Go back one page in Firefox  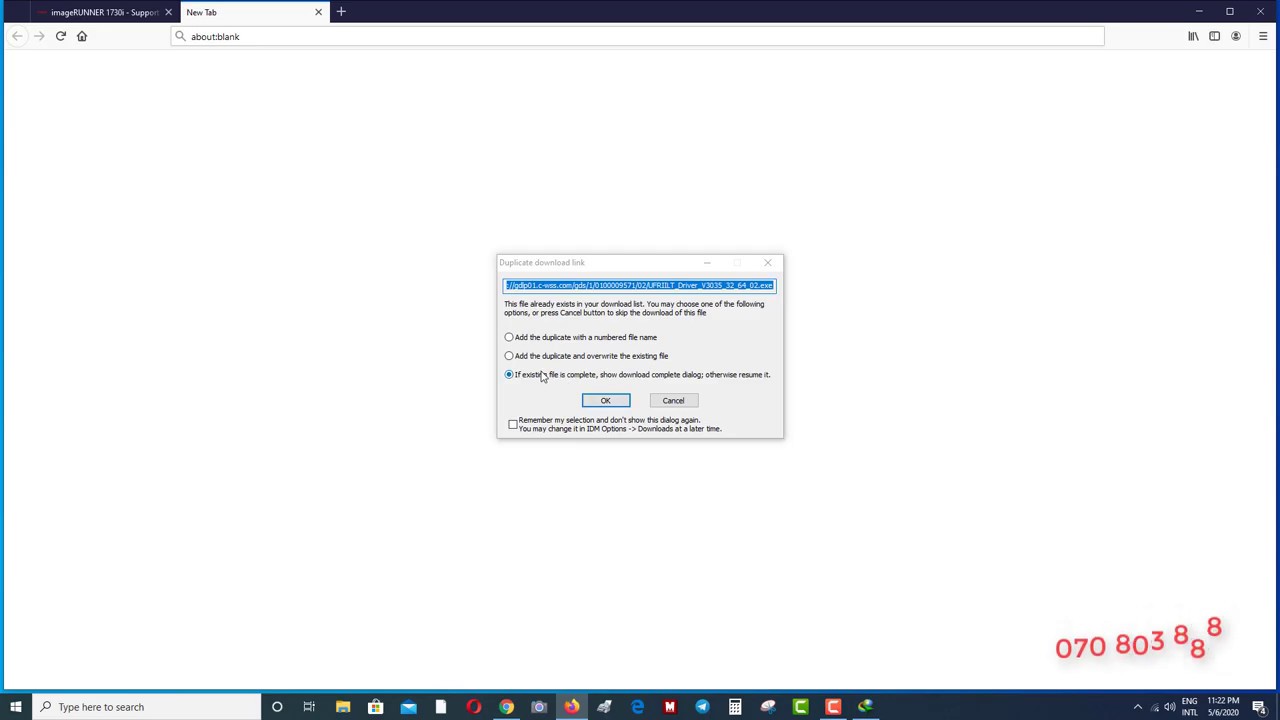coord(17,36)
